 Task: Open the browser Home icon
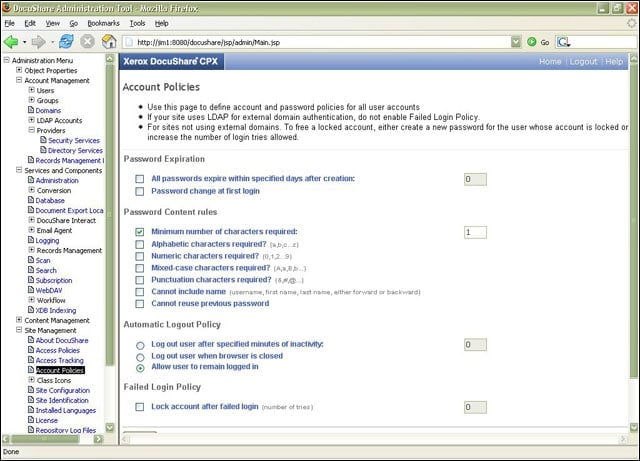pyautogui.click(x=109, y=41)
